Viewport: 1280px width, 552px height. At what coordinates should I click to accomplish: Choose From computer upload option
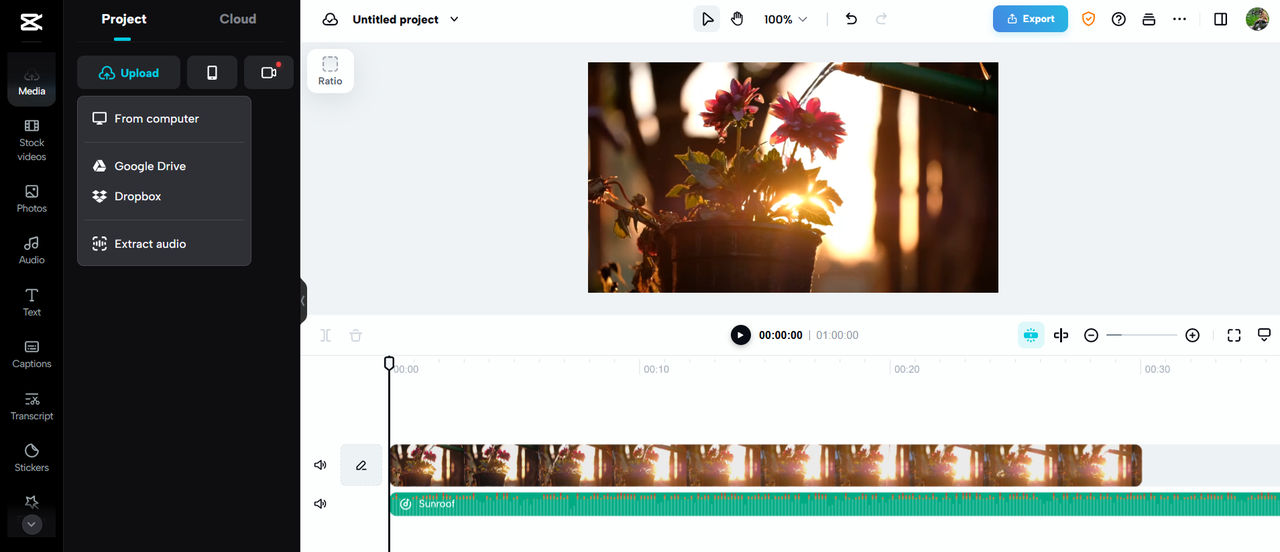click(x=164, y=118)
